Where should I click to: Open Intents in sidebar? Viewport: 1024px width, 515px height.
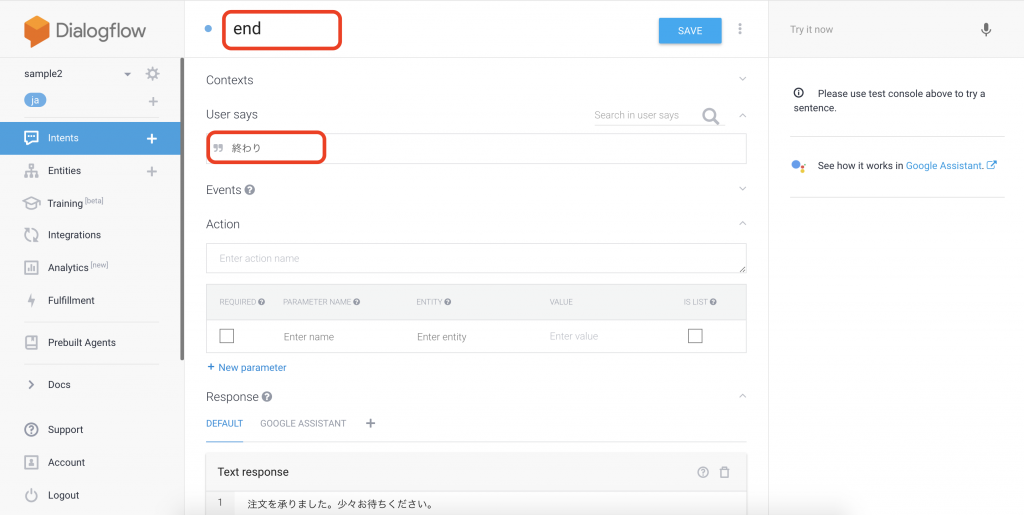[x=63, y=138]
